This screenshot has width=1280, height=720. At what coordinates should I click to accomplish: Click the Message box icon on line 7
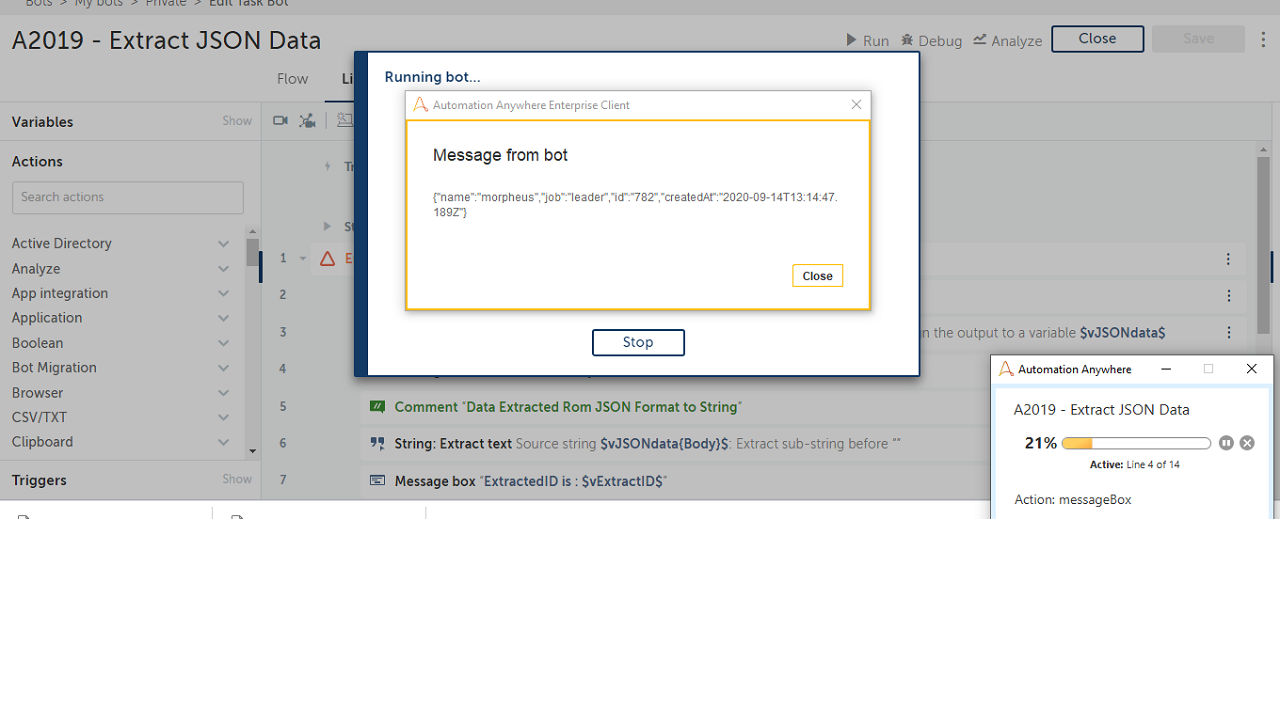[377, 481]
